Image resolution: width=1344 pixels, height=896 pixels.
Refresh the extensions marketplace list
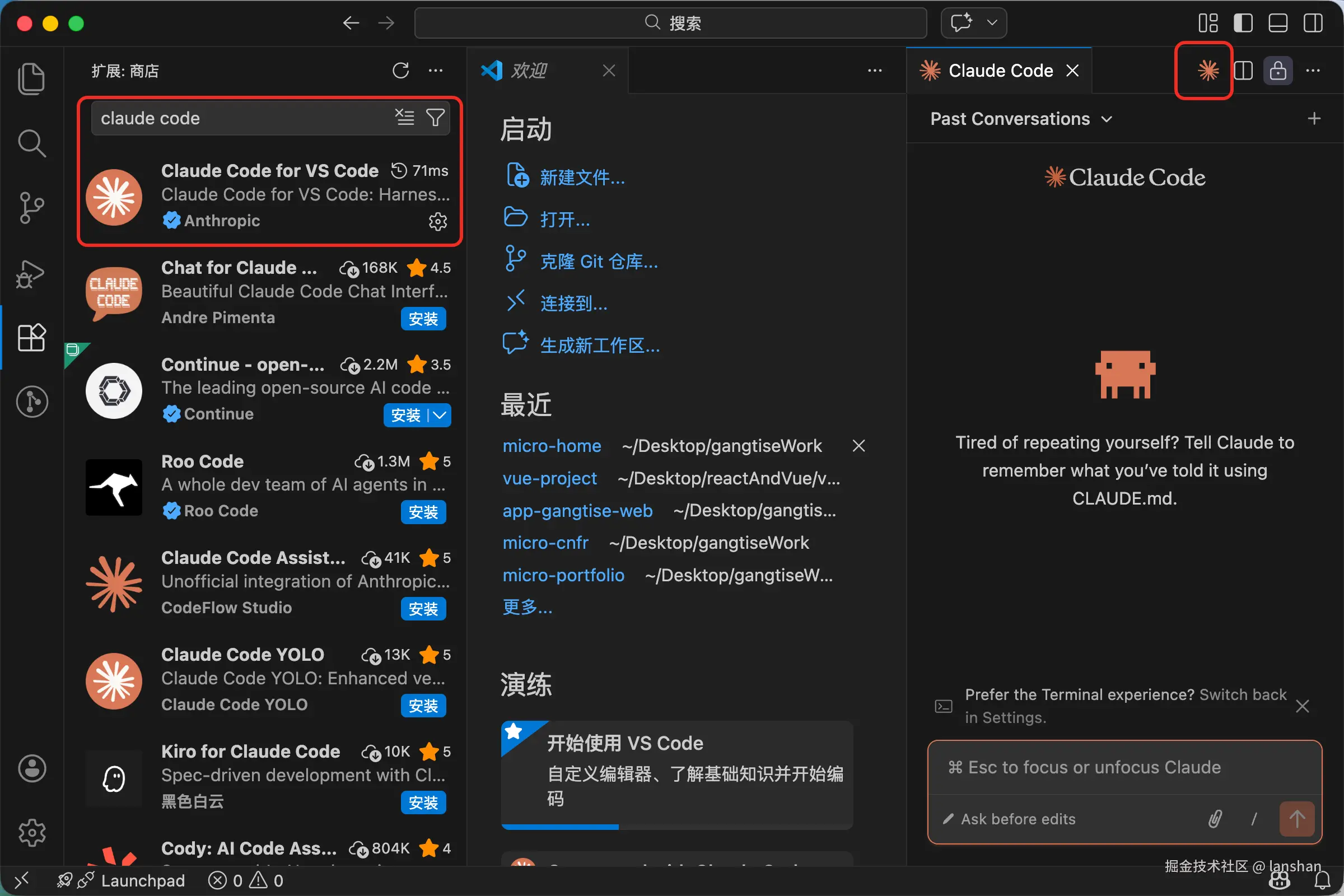click(x=400, y=71)
